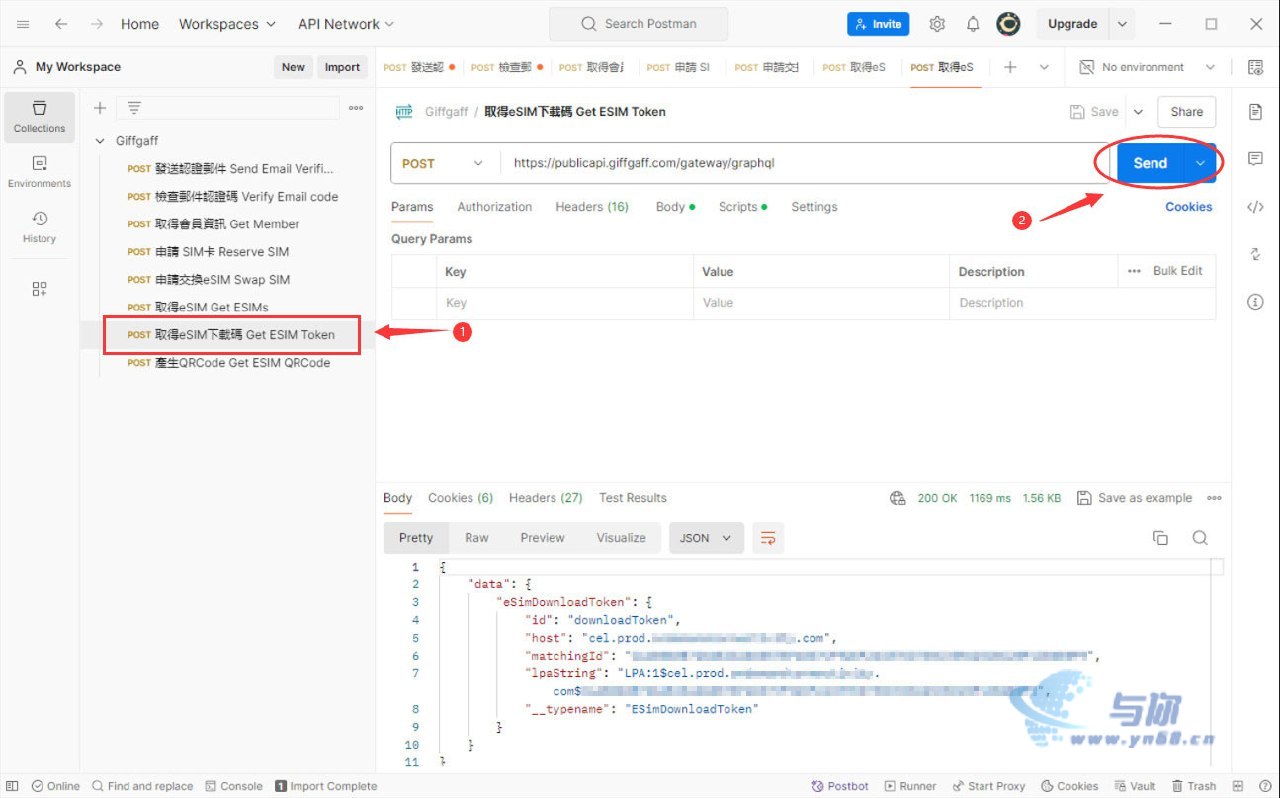Open the environment quick look icon

(1255, 67)
